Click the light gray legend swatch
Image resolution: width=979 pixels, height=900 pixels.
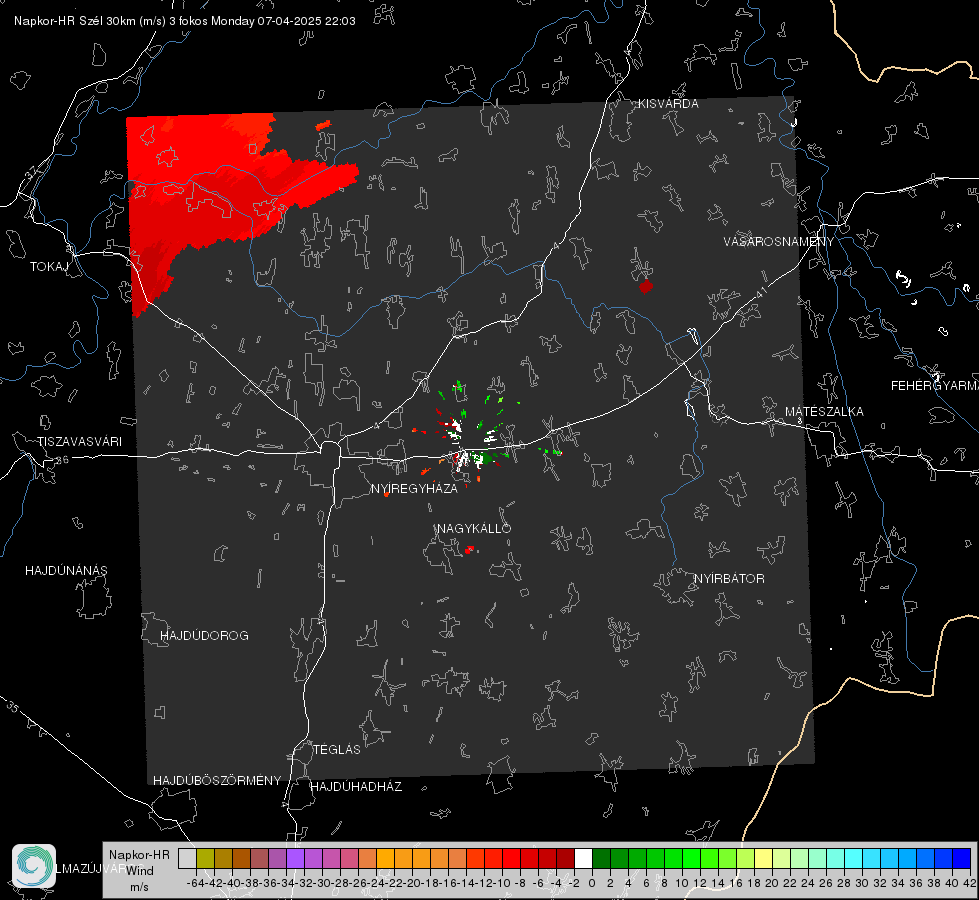tap(187, 858)
